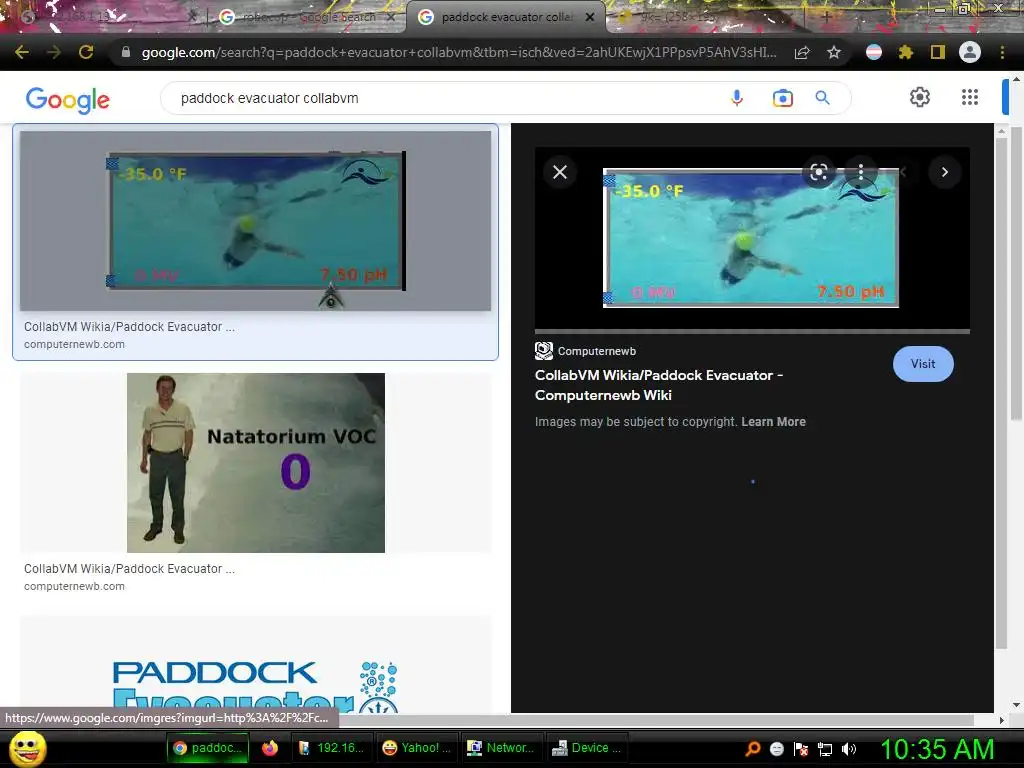Screen dimensions: 1024x768
Task: Open the Extensions puzzle piece icon
Action: (906, 52)
